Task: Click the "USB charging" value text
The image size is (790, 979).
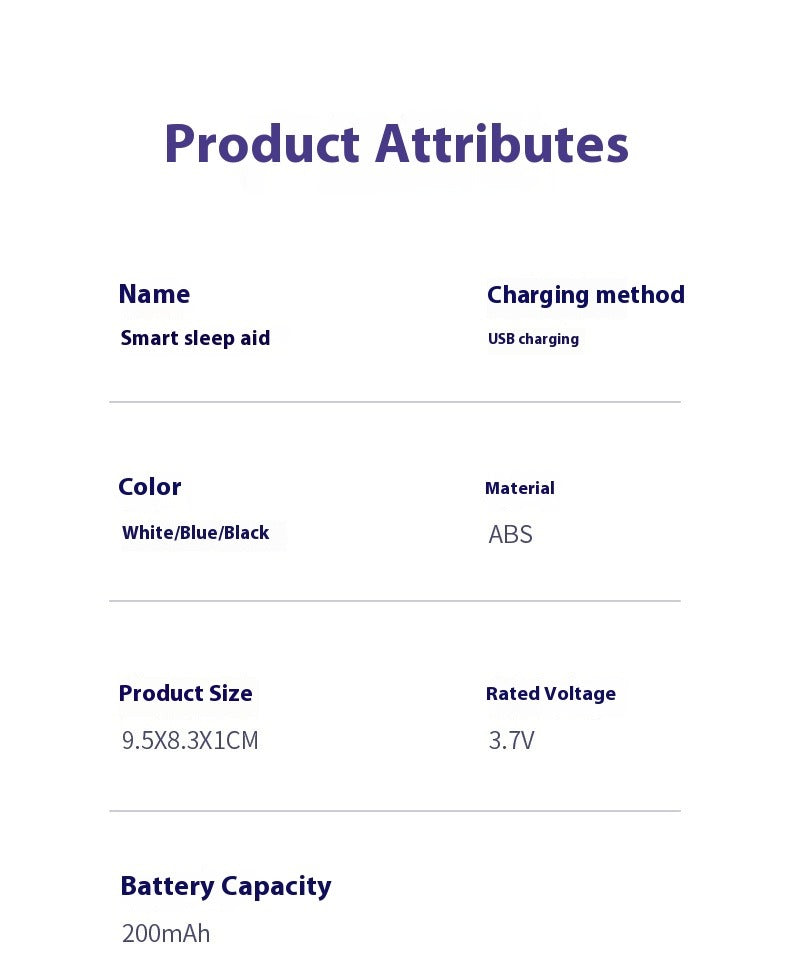Action: [x=533, y=339]
